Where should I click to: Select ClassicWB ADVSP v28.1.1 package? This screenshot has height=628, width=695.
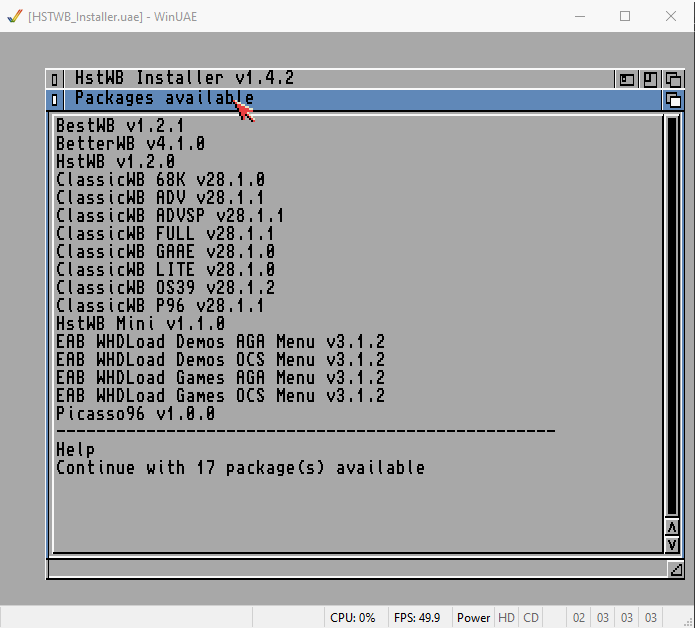[170, 216]
